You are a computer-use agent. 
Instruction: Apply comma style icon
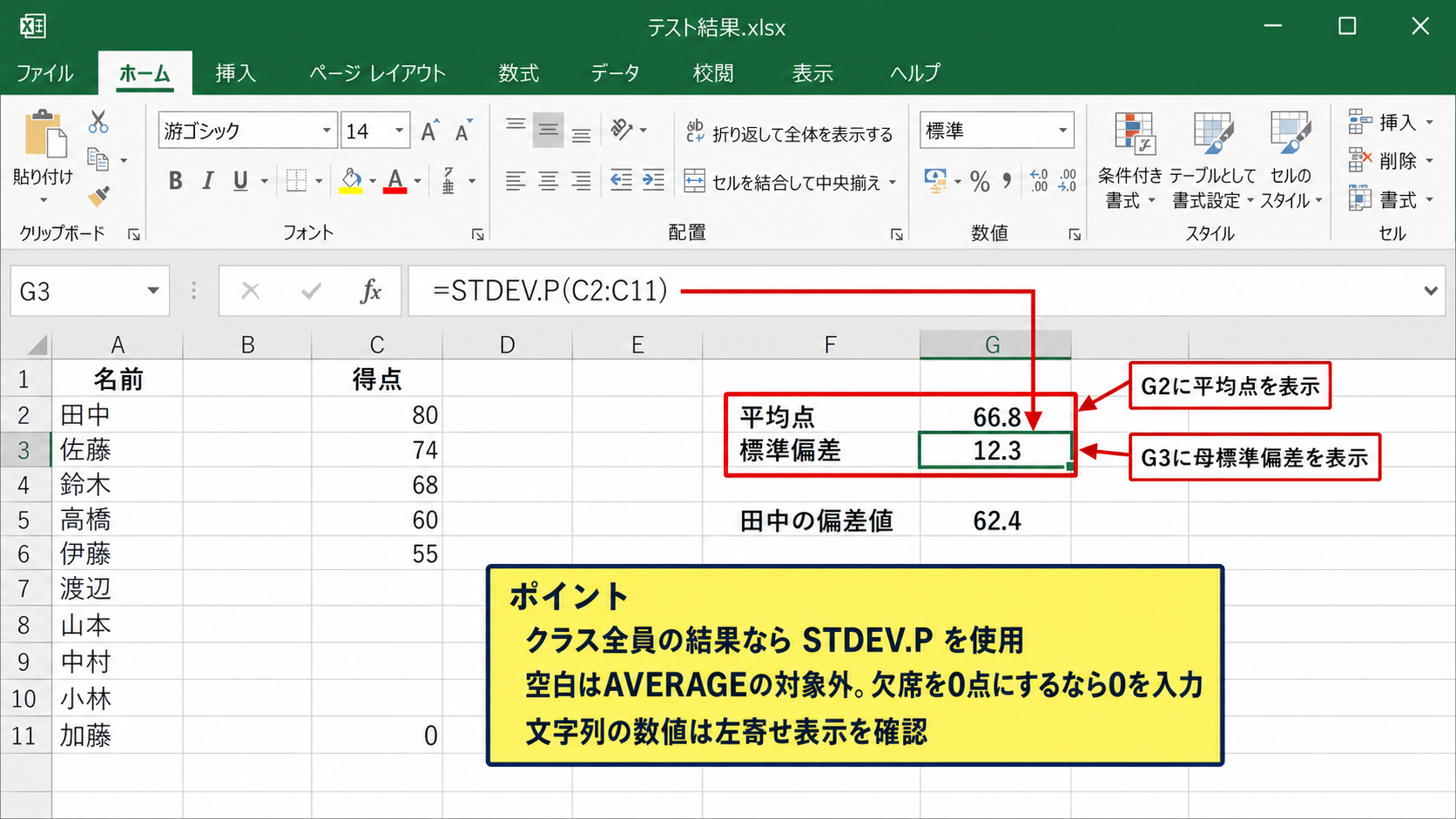click(1008, 181)
